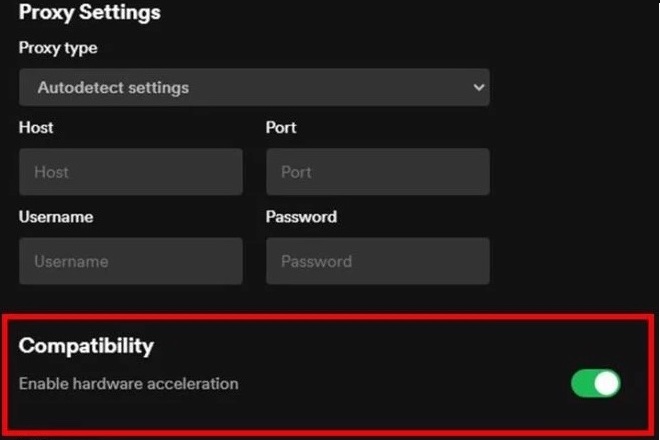Click the Enable hardware acceleration label

point(128,383)
